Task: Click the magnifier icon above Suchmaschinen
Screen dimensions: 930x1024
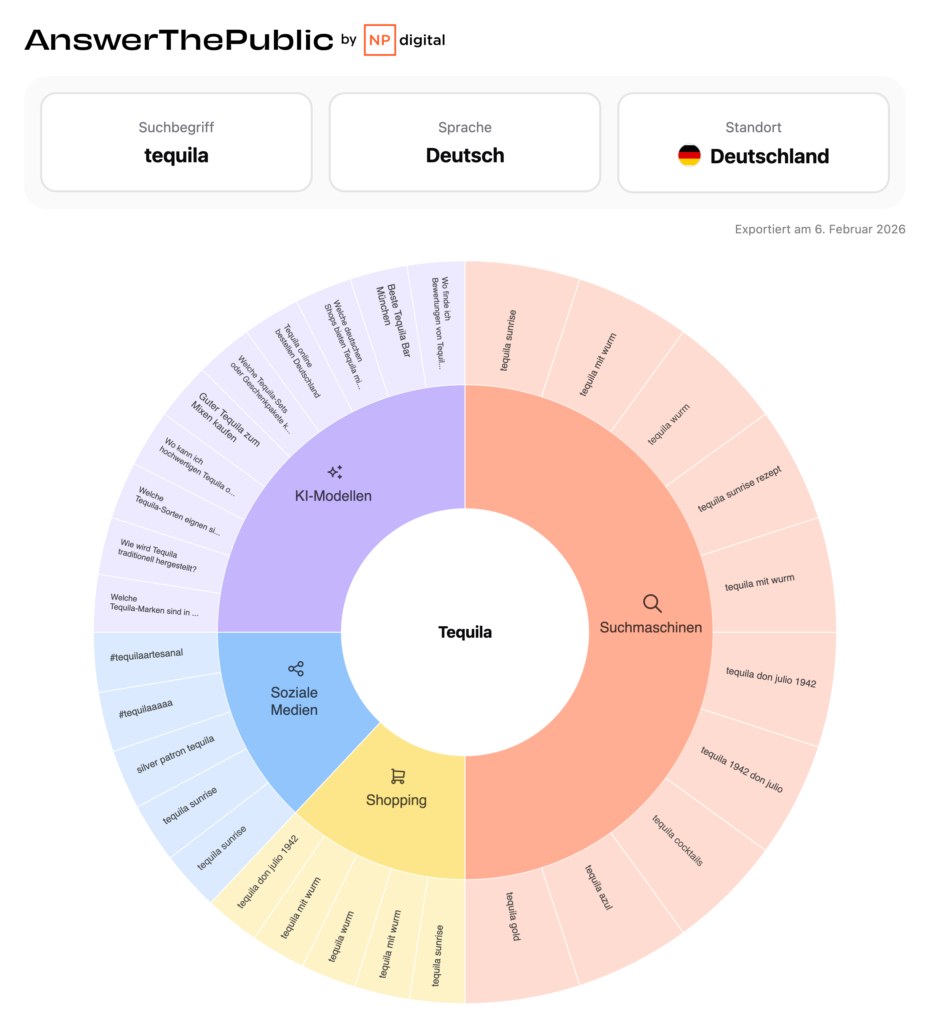Action: [x=652, y=603]
